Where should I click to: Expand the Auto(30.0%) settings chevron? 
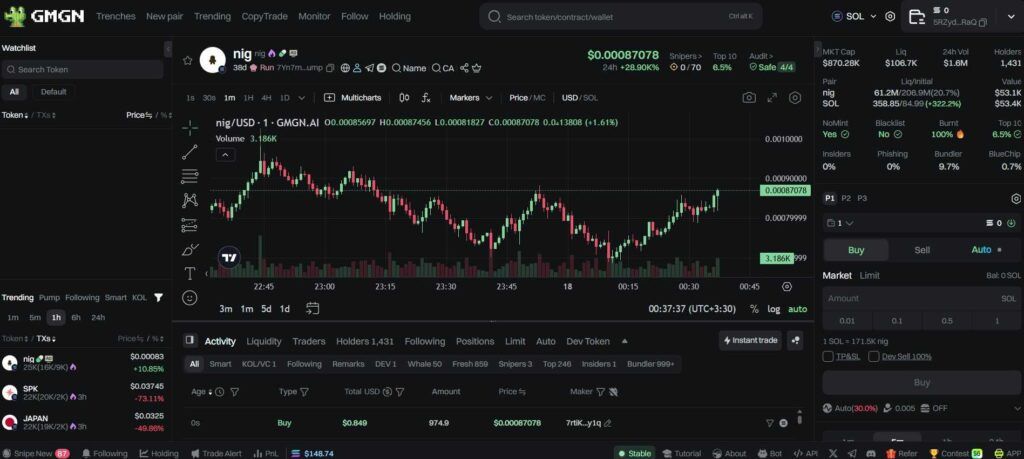pos(1016,408)
